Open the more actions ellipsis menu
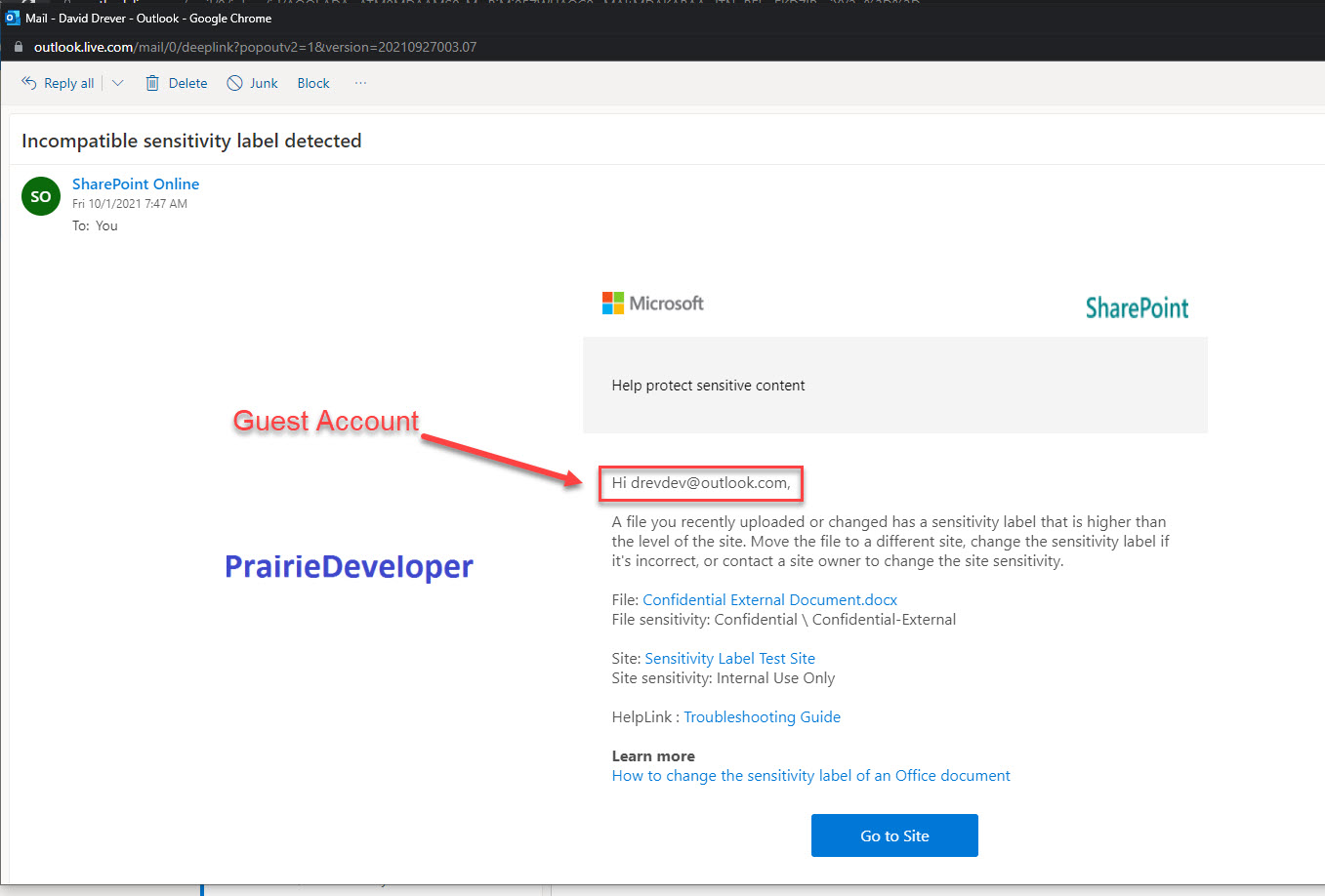The image size is (1325, 896). [x=360, y=83]
